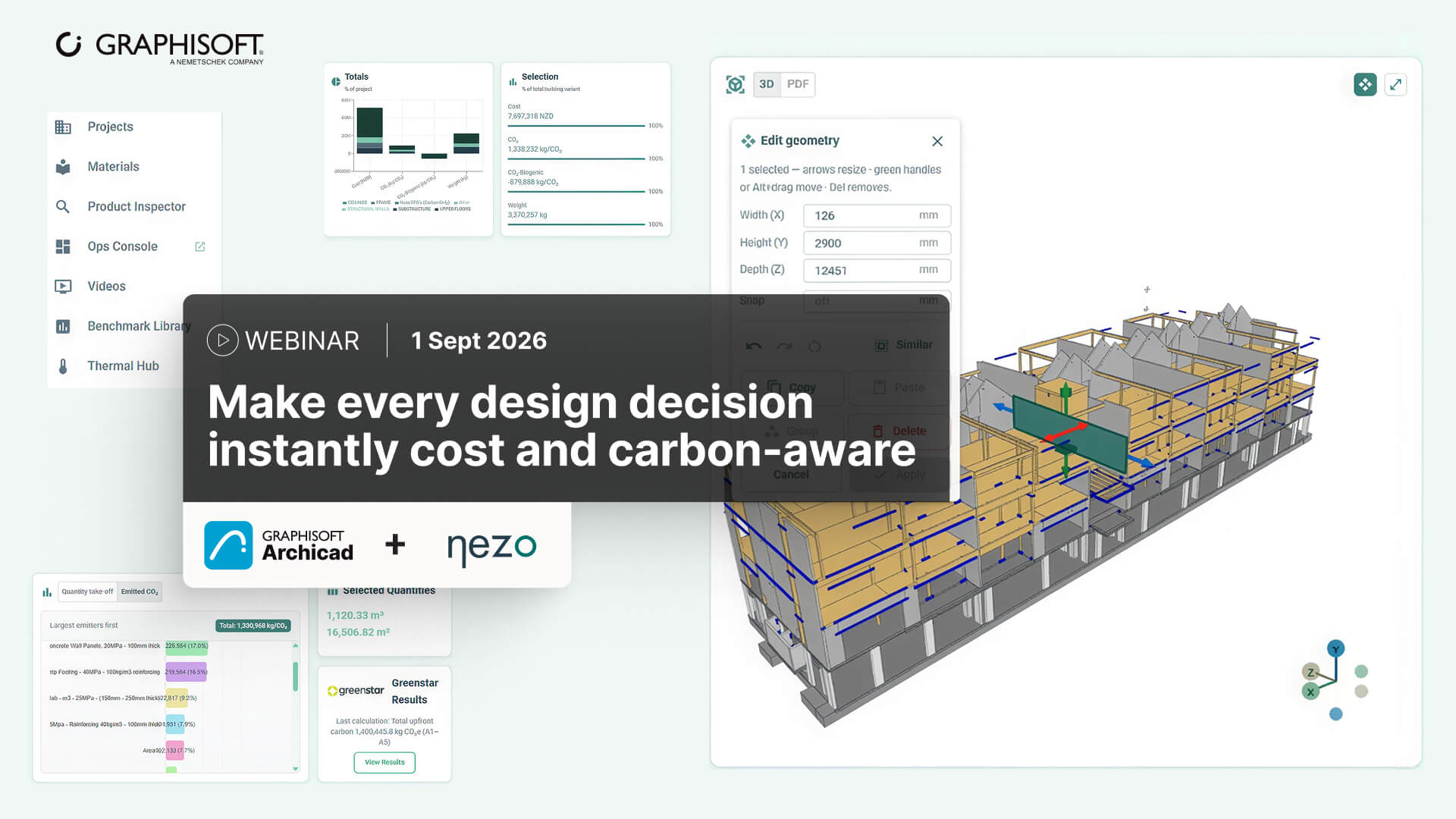Click the nezo logo
This screenshot has width=1456, height=819.
click(491, 548)
